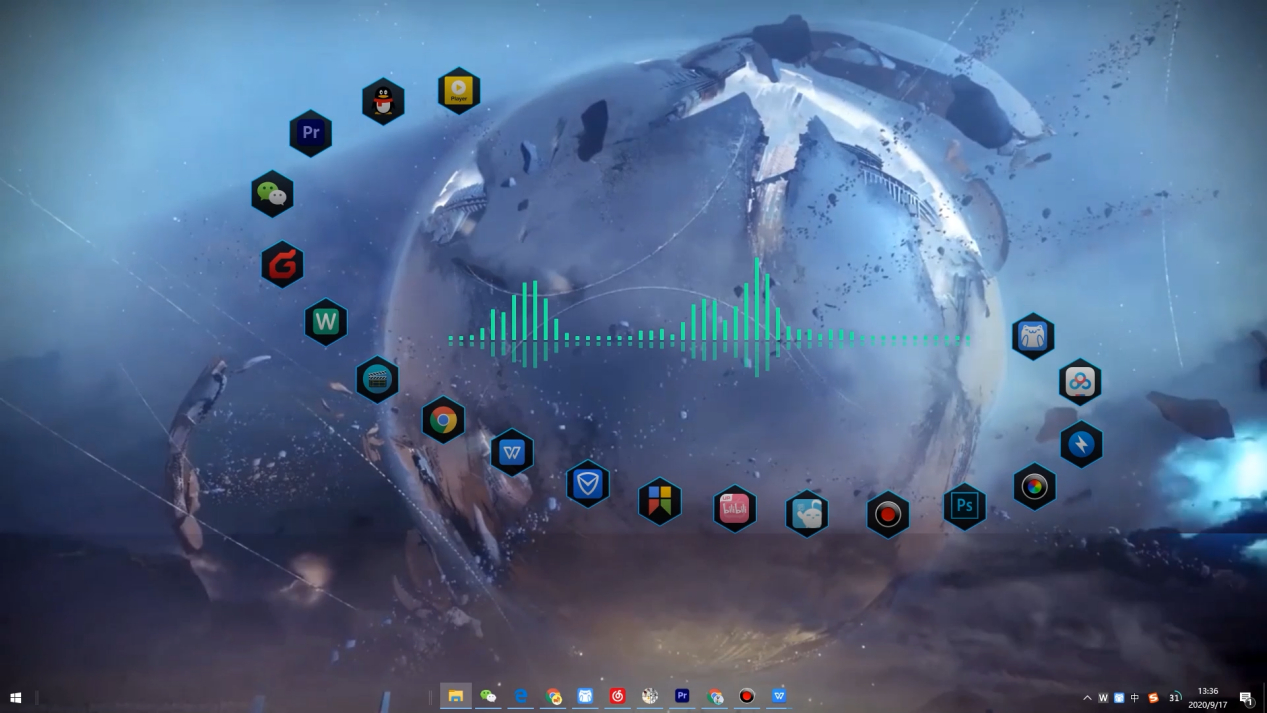Open the QQ penguin hexagon desktop icon
Image resolution: width=1267 pixels, height=713 pixels.
[383, 101]
